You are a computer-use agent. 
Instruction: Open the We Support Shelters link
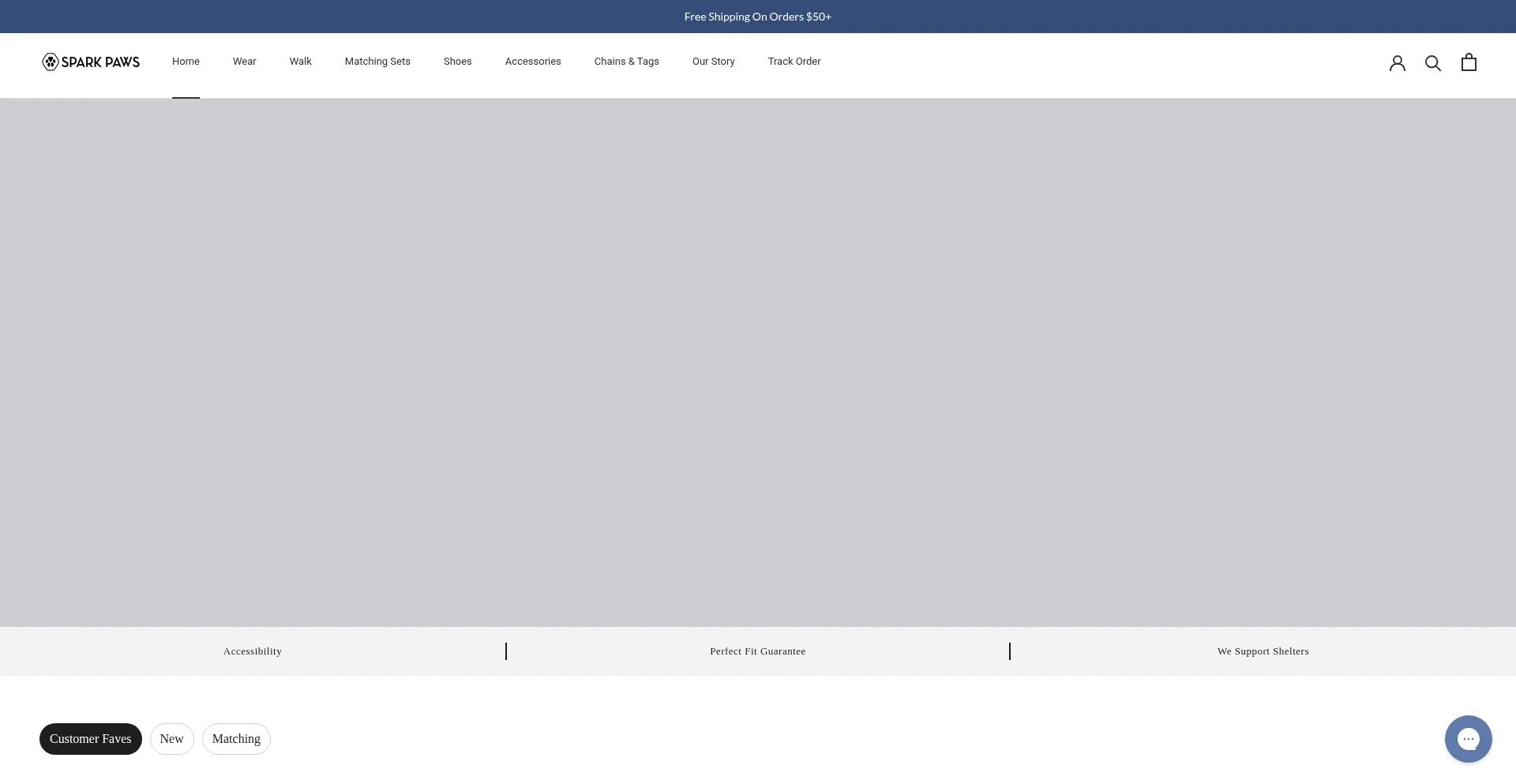pyautogui.click(x=1263, y=651)
